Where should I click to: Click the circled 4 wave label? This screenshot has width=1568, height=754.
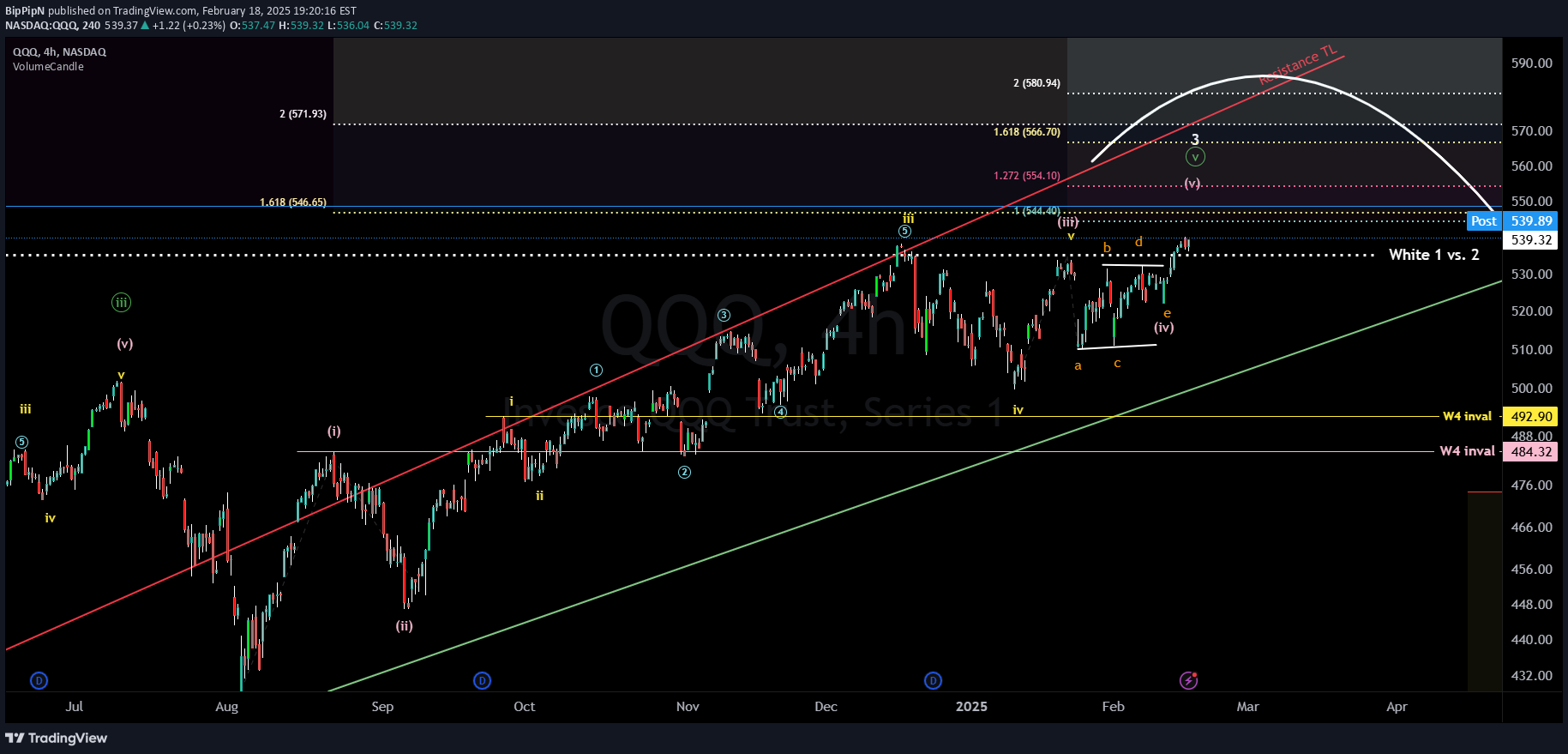click(780, 412)
